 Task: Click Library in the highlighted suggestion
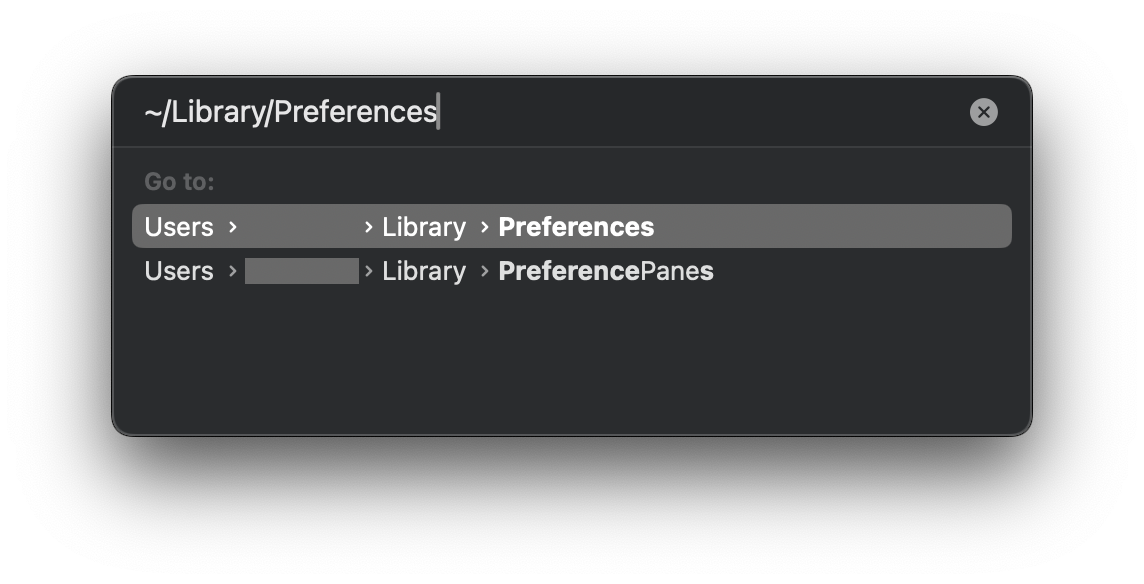424,227
